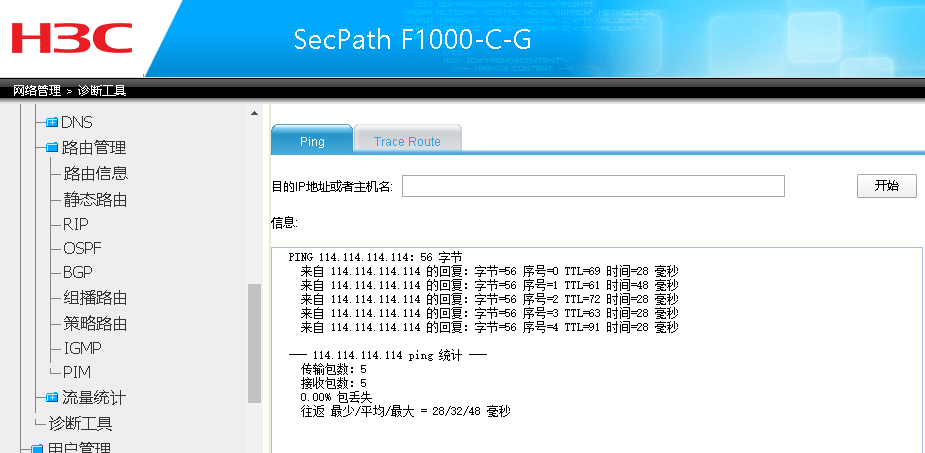Screen dimensions: 925x453
Task: Click the TTL=63 ping reply line
Action: pyautogui.click(x=490, y=313)
